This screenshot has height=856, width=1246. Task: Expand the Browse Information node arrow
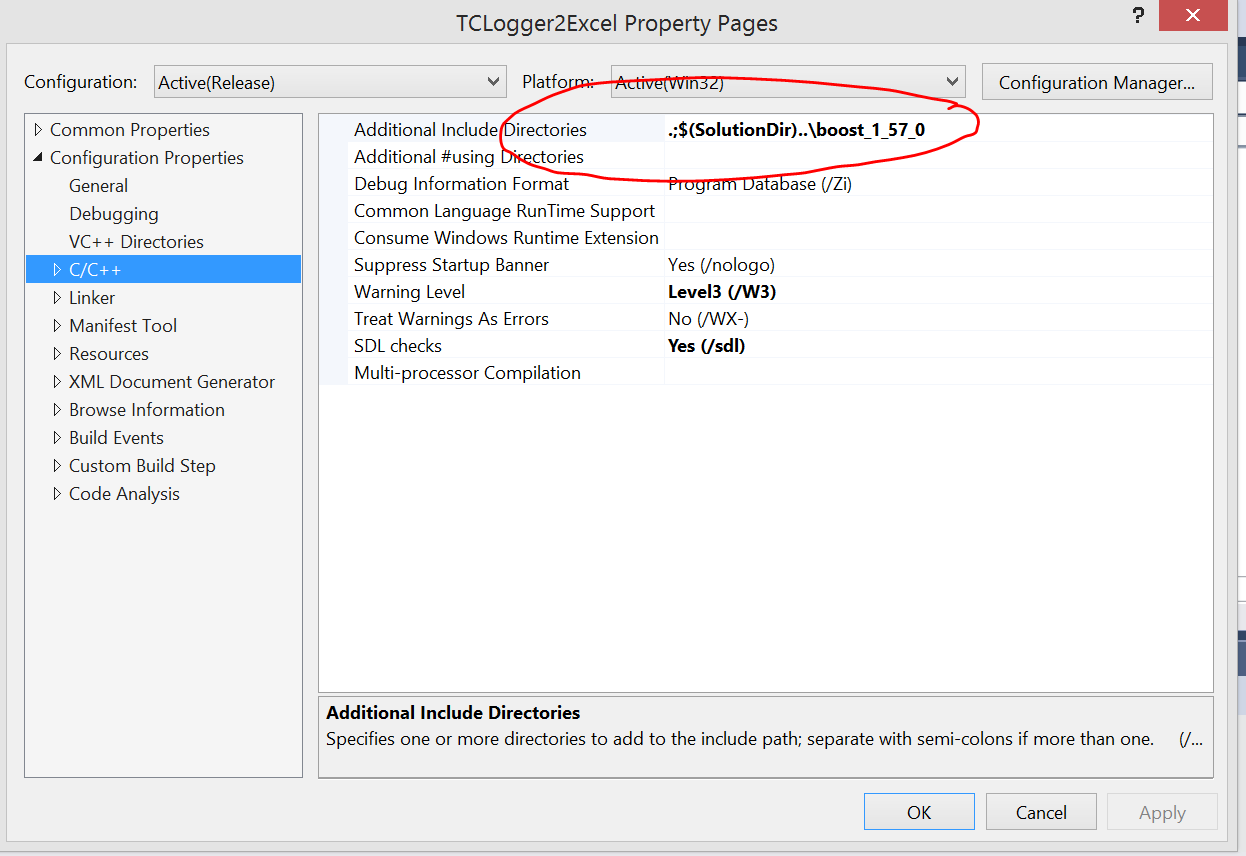point(57,410)
